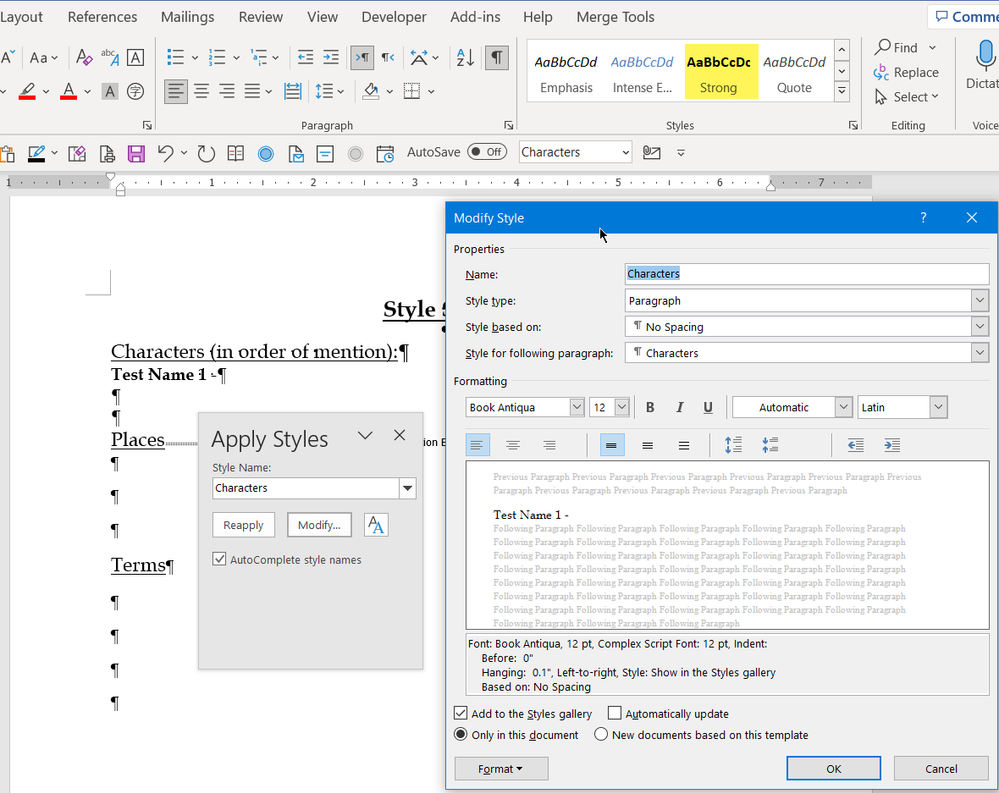Image resolution: width=999 pixels, height=793 pixels.
Task: Click Justify icon in ribbon
Action: click(x=252, y=91)
